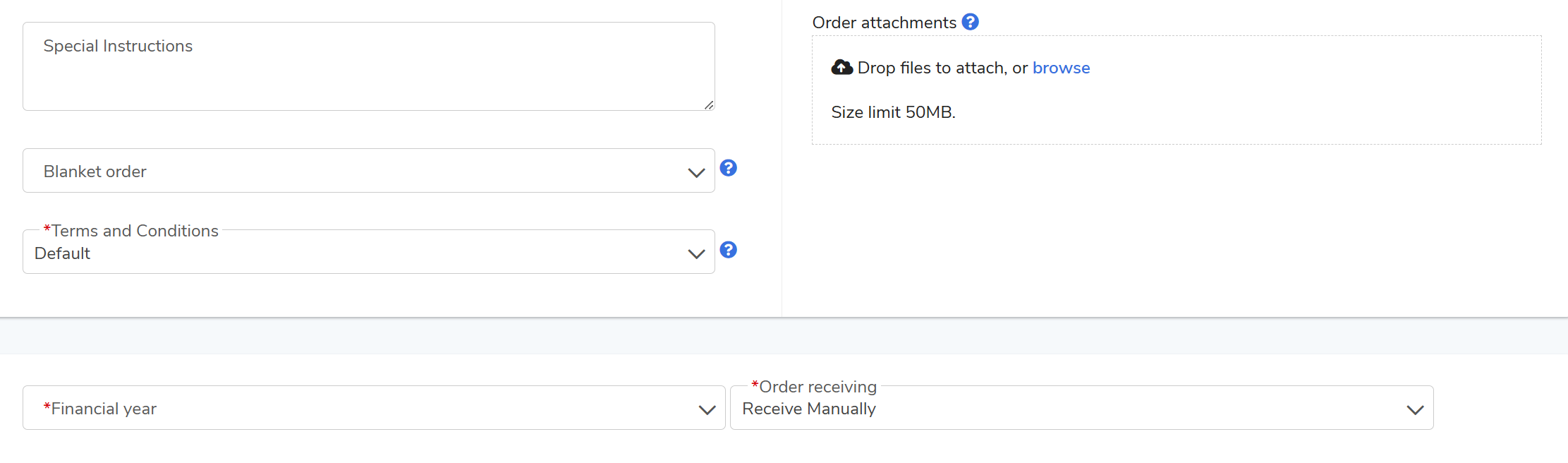Click the Order attachments heading
Image resolution: width=1568 pixels, height=463 pixels.
point(884,23)
